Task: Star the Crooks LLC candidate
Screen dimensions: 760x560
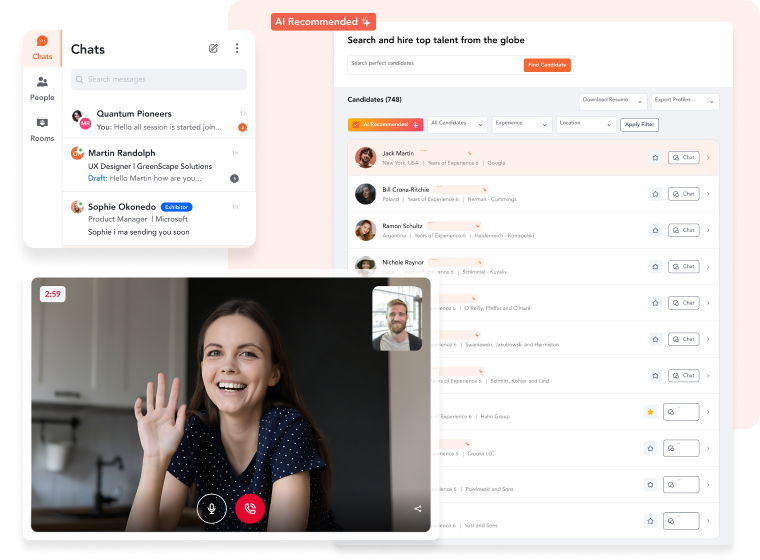Action: click(650, 448)
